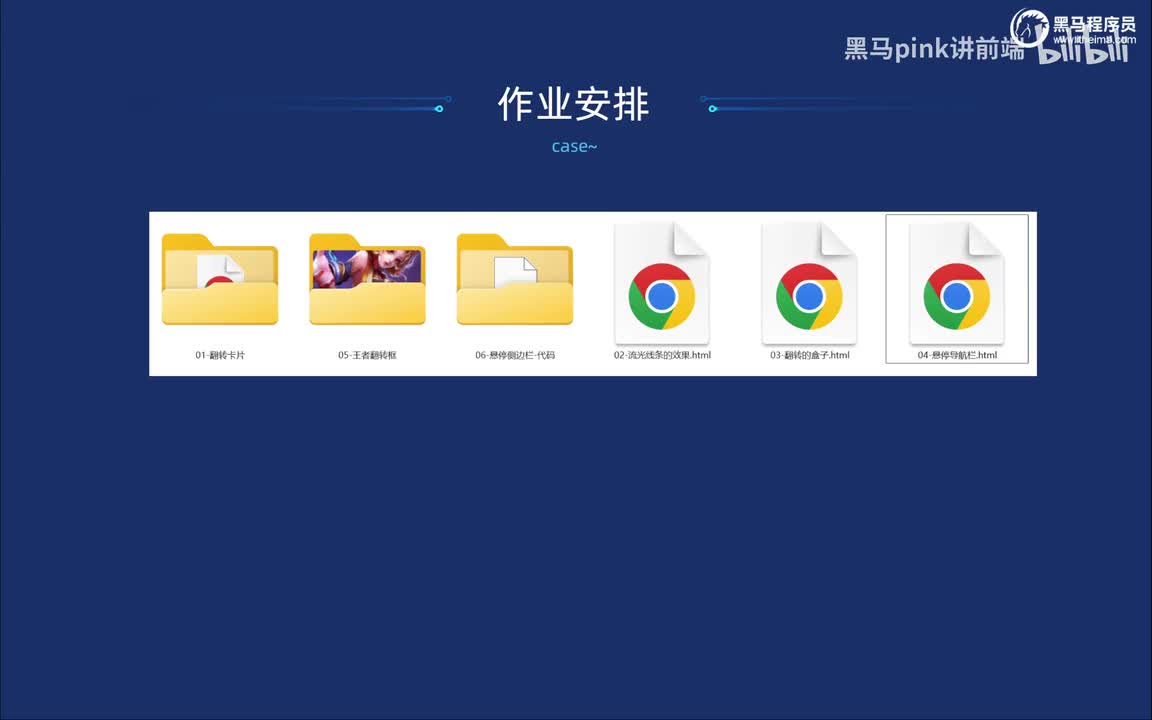Click the label 02-流光线条的效果.html
1152x720 pixels.
point(662,355)
